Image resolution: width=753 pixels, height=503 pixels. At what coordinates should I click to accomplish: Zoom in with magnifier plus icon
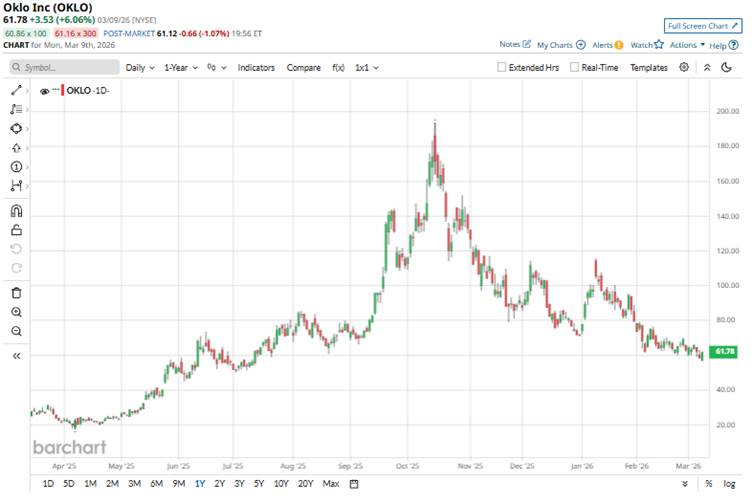click(16, 312)
